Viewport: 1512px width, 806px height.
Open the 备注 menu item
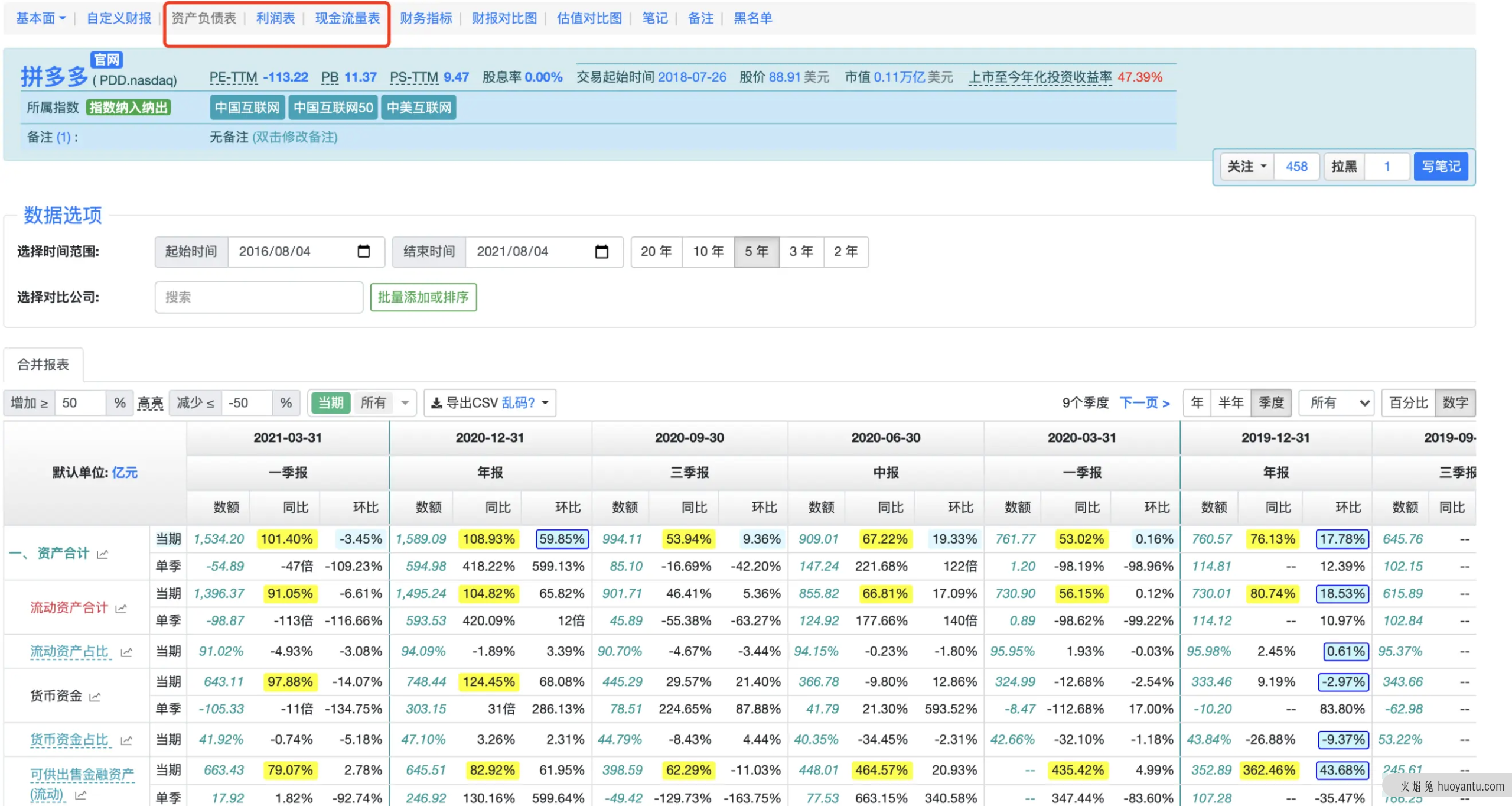pos(700,18)
